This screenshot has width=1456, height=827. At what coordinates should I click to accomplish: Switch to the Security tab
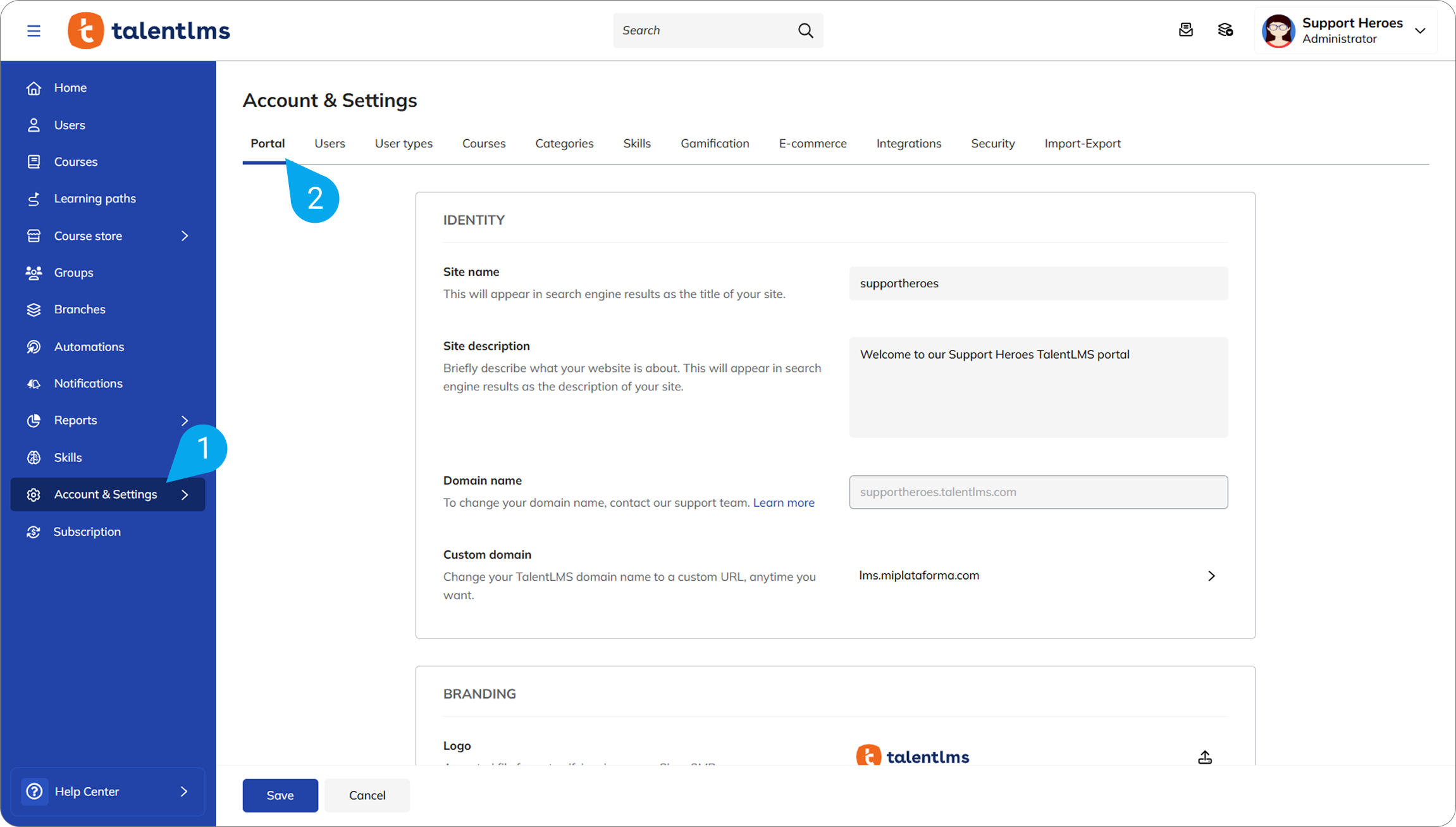coord(992,144)
